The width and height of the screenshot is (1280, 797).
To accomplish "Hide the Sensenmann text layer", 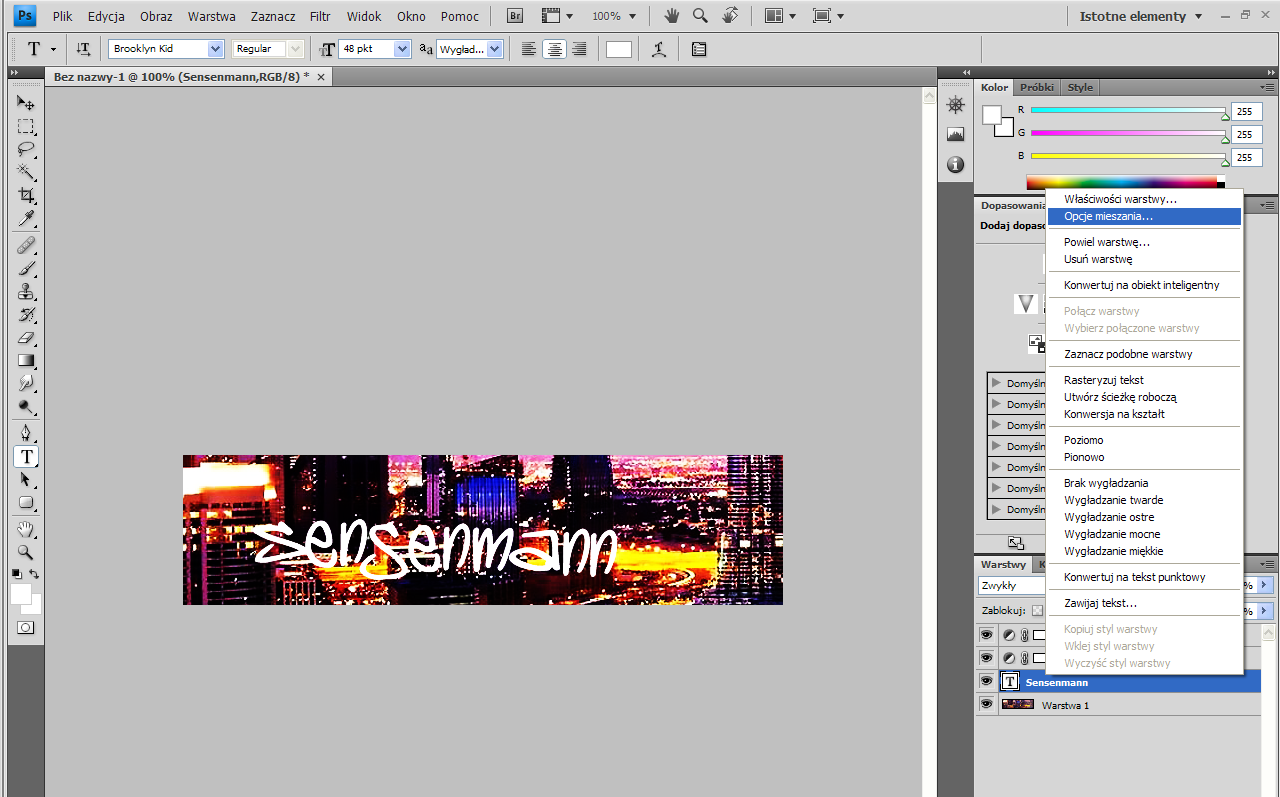I will (x=987, y=682).
